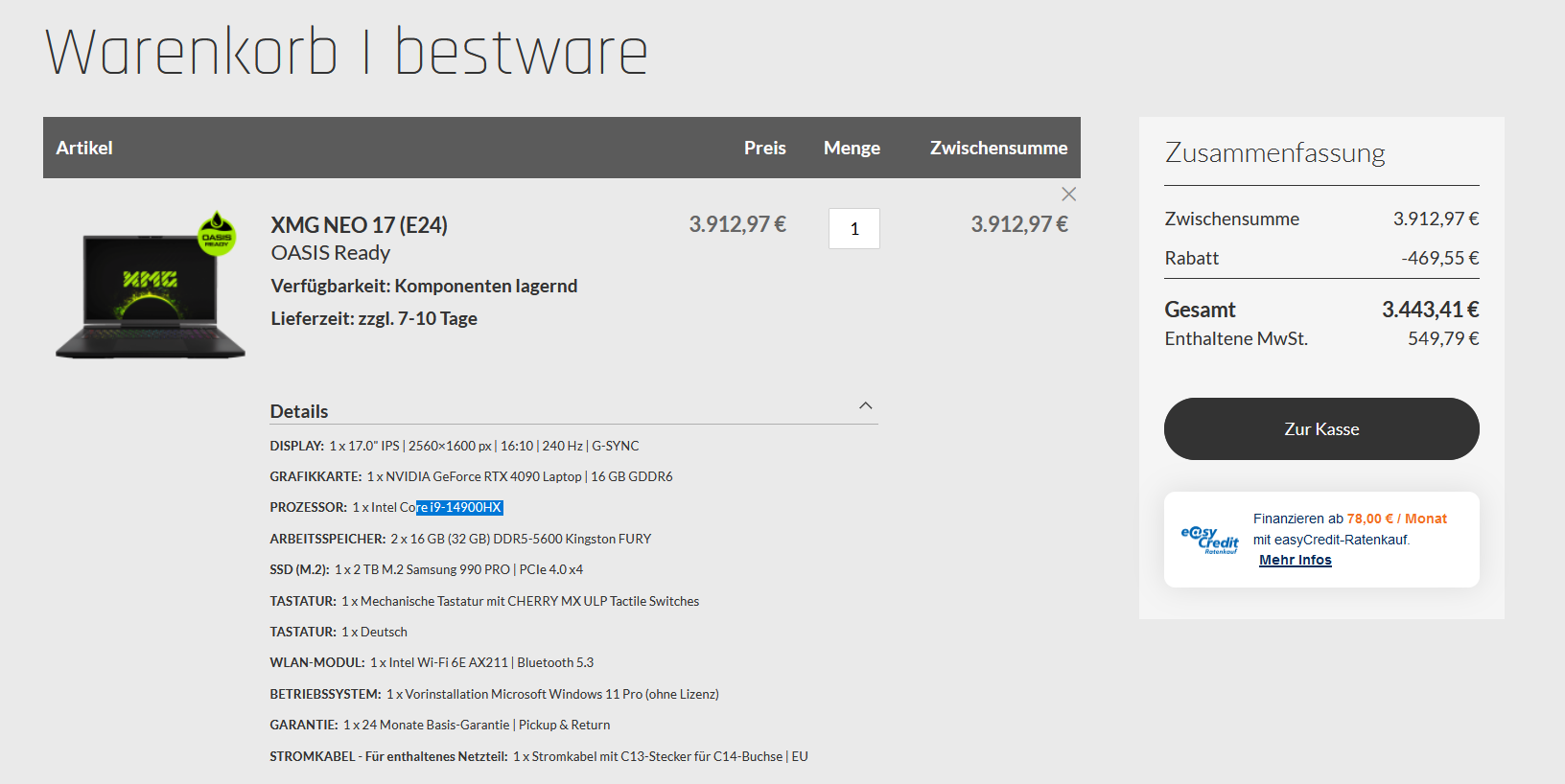Click the Menge column header
Image resolution: width=1565 pixels, height=784 pixels.
coord(852,148)
